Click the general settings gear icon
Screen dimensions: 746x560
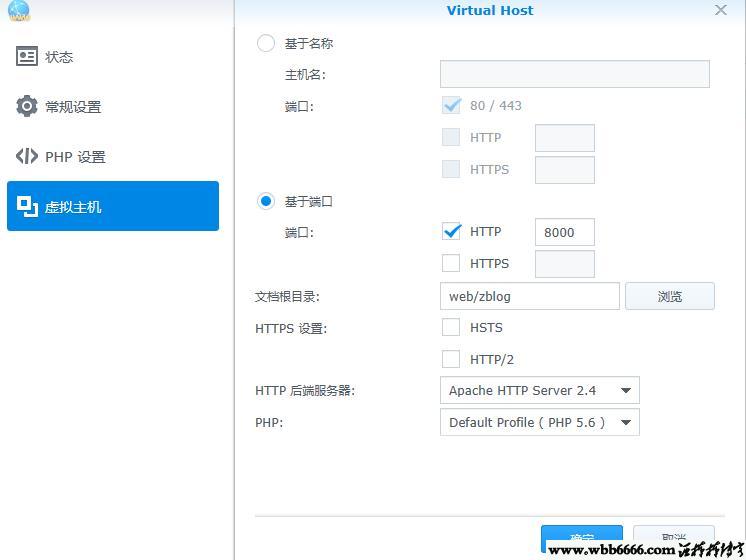[x=27, y=106]
